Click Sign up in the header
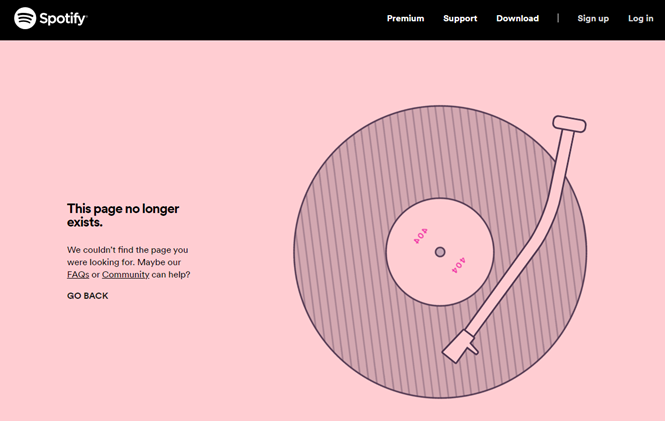The height and width of the screenshot is (421, 665). coord(593,19)
